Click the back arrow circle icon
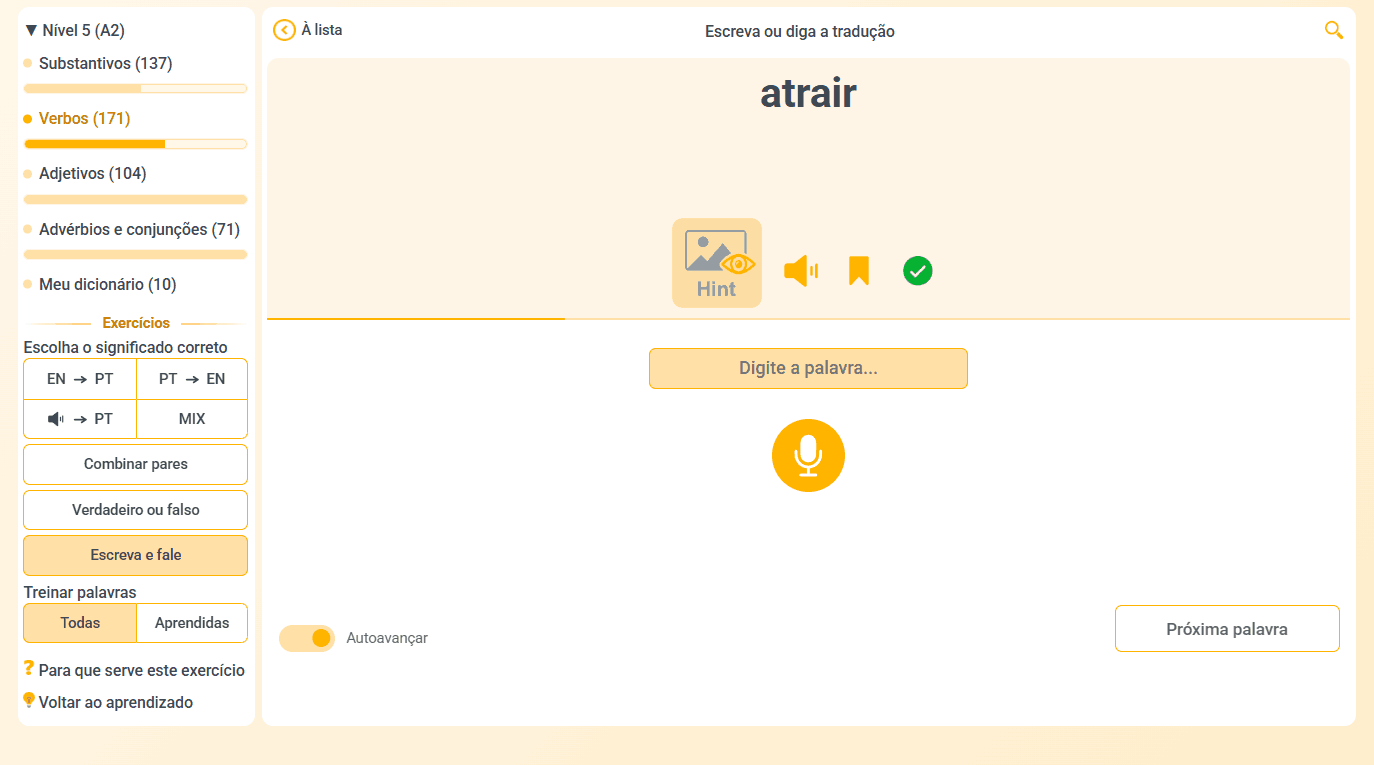Viewport: 1374px width, 765px height. pos(284,31)
